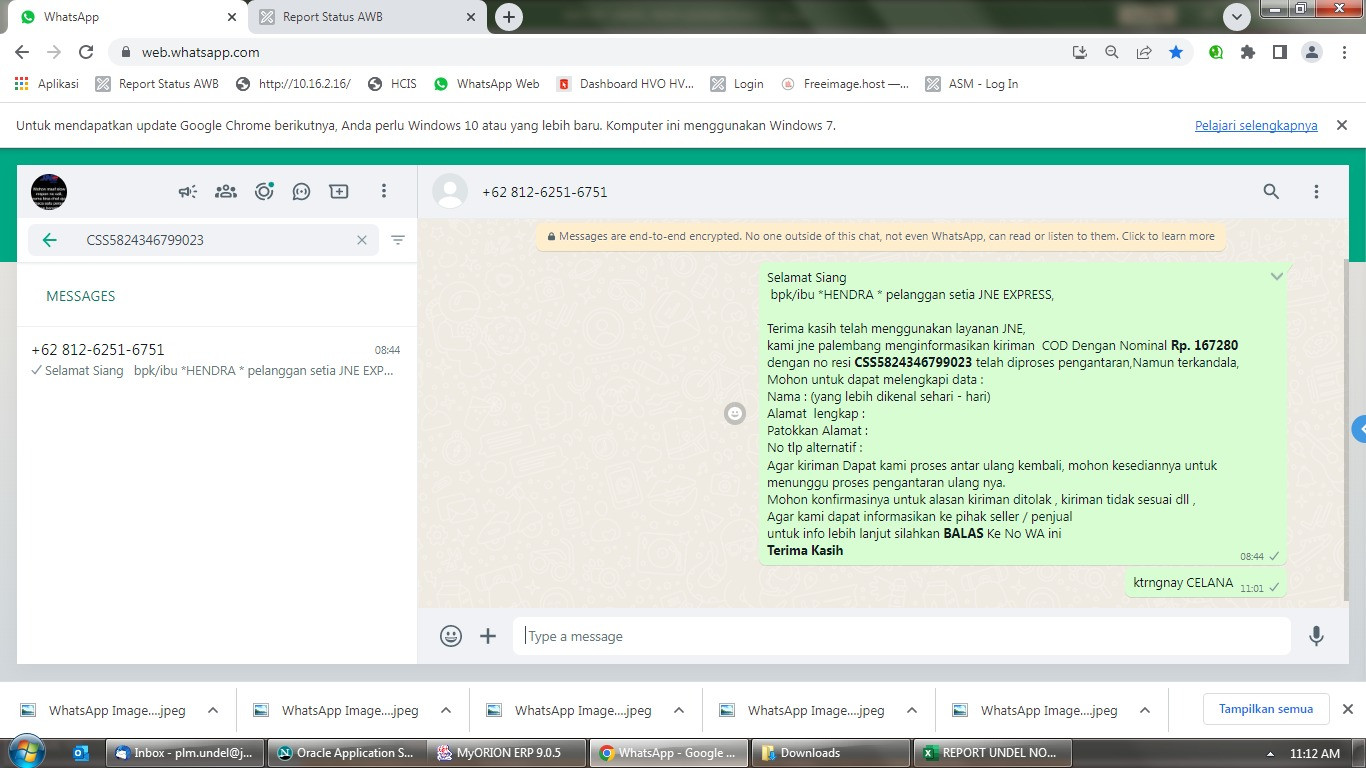The width and height of the screenshot is (1366, 768).
Task: Open http://10.16.2.16/ bookmark
Action: 294,84
